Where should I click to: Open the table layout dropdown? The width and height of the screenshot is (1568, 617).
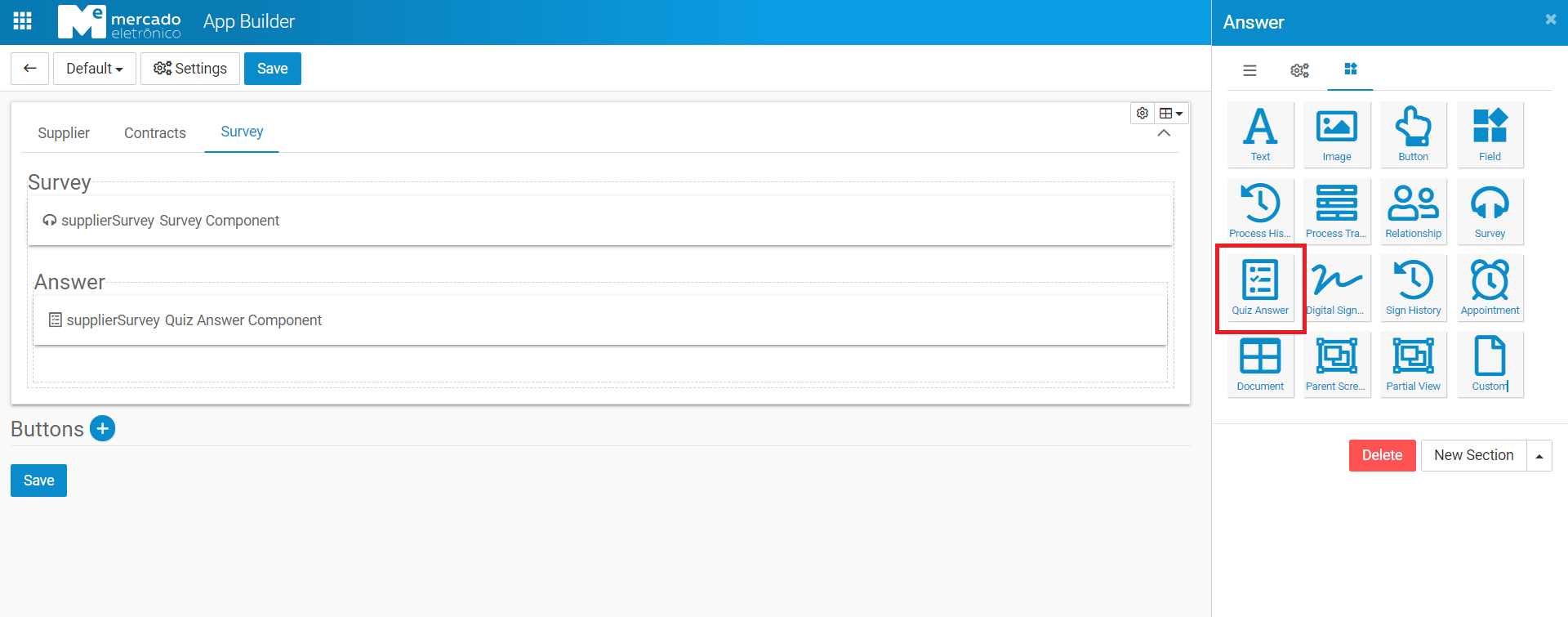1171,114
